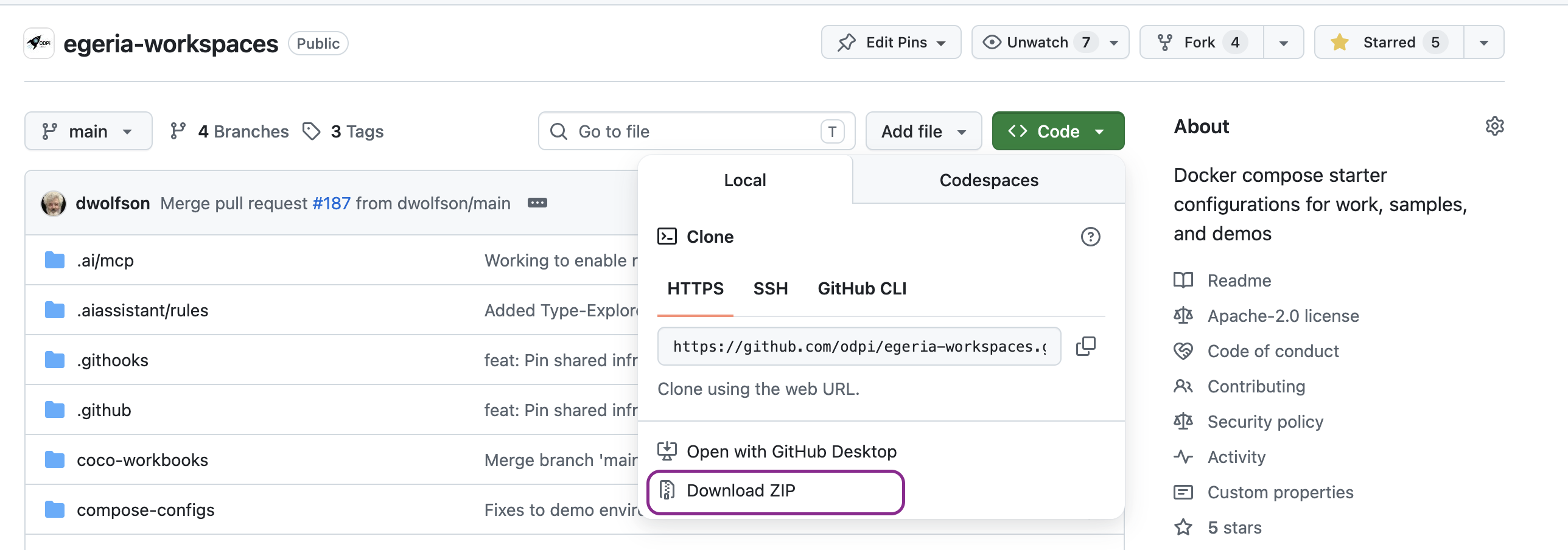Open the 4 Branches link
1568x550 pixels.
tap(229, 131)
